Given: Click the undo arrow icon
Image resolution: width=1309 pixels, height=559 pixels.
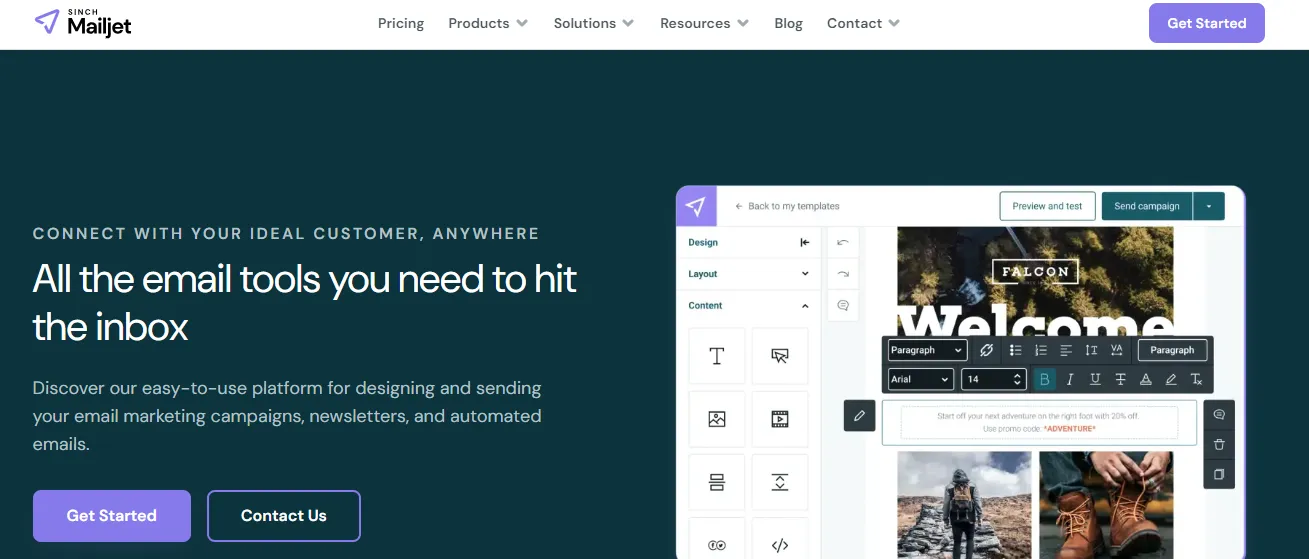Looking at the screenshot, I should [x=843, y=242].
